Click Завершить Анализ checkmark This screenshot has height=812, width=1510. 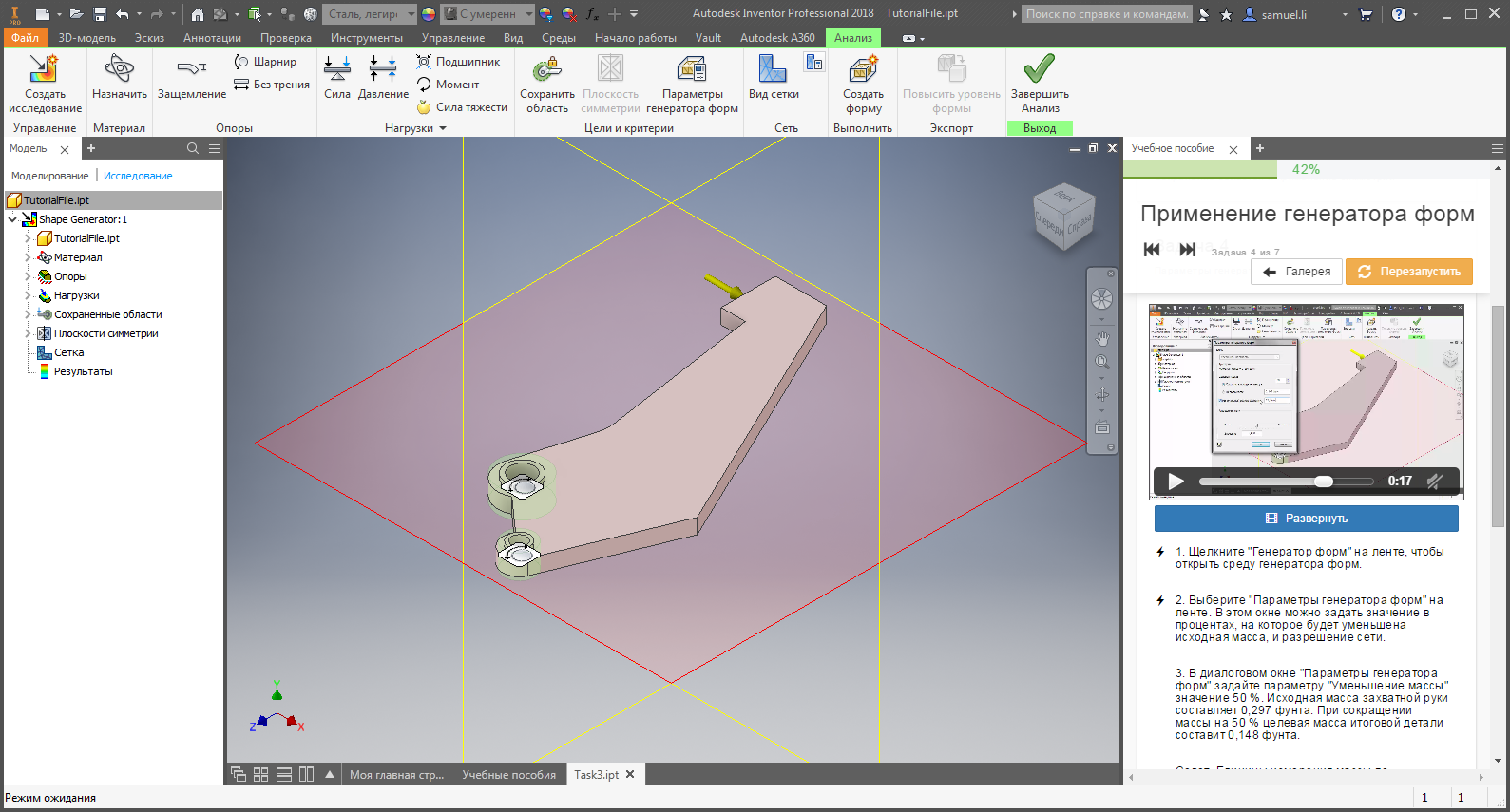coord(1040,84)
